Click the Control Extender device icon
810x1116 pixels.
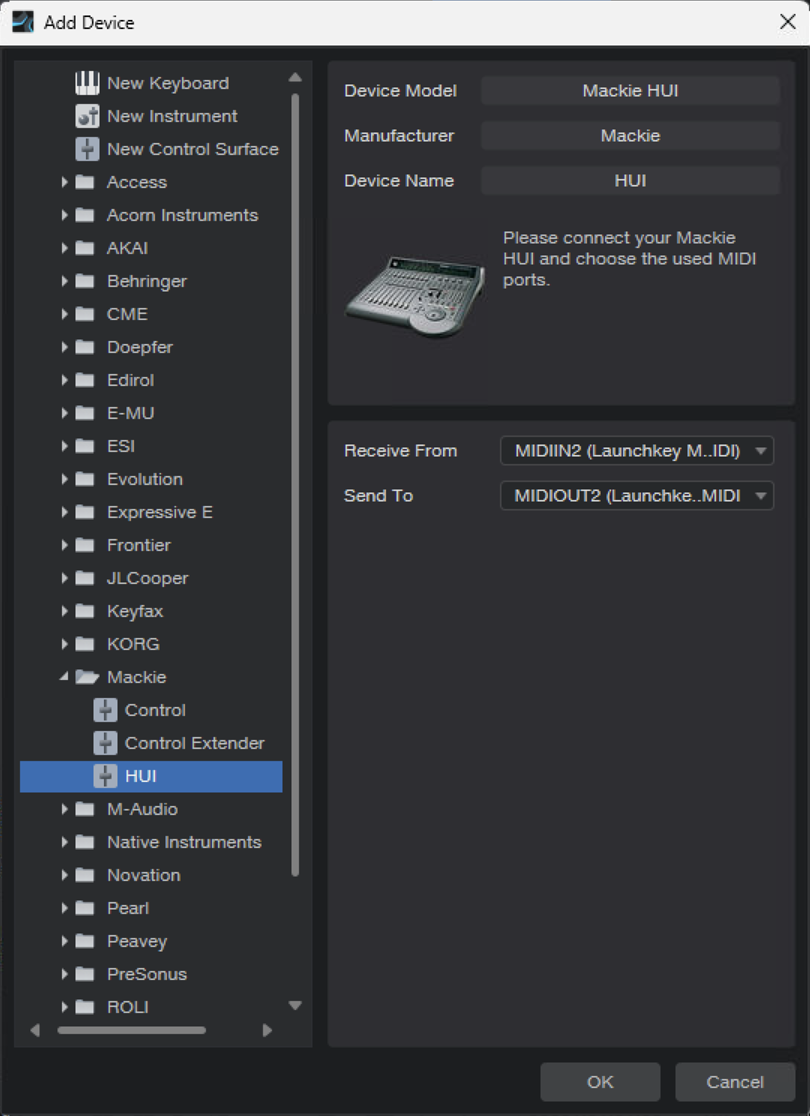point(105,743)
